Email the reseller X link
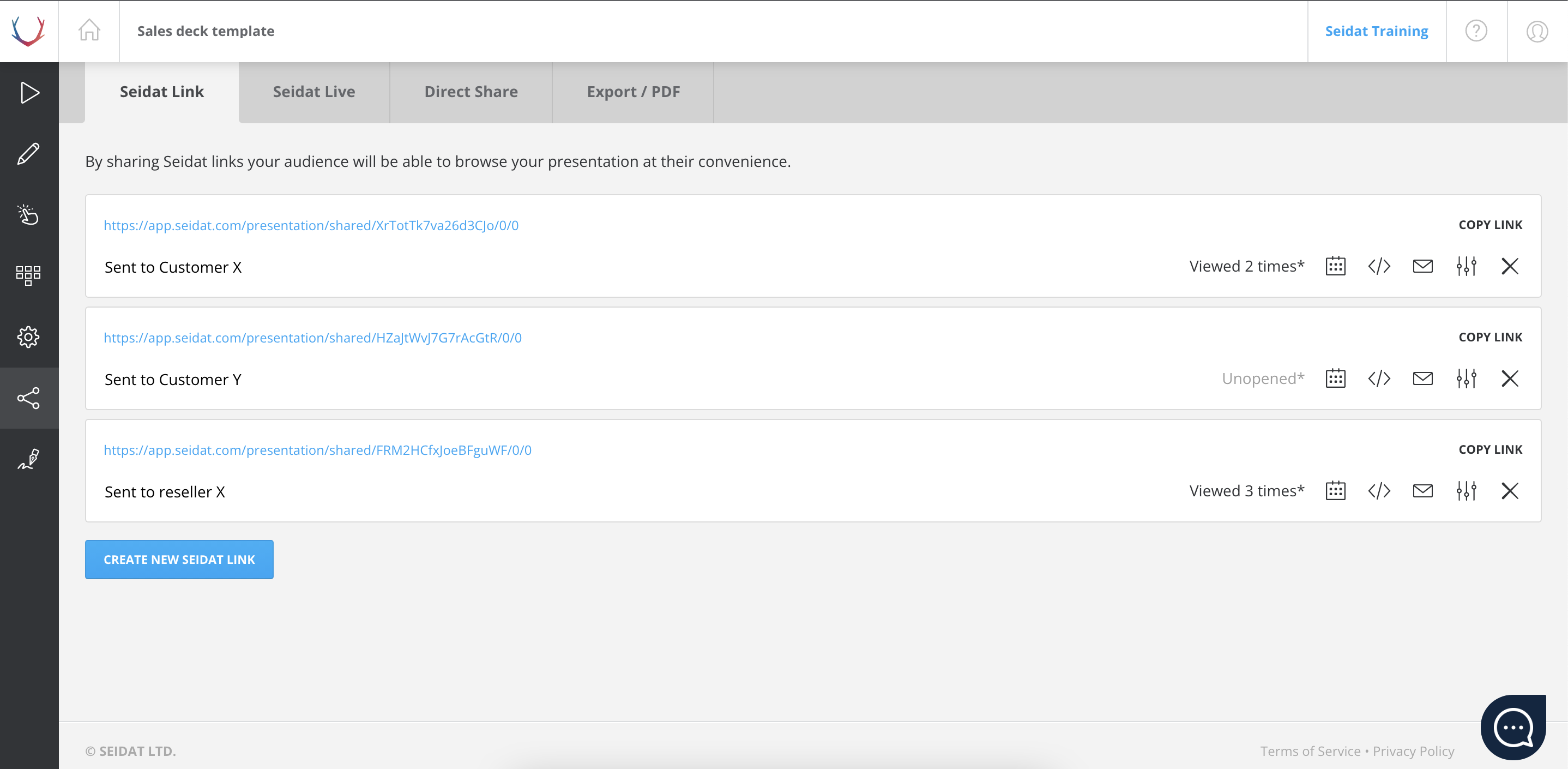1568x769 pixels. 1422,491
